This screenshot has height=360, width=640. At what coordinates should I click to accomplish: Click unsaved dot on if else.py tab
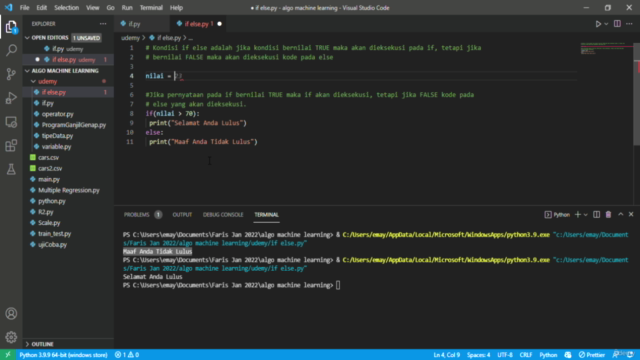tap(220, 24)
